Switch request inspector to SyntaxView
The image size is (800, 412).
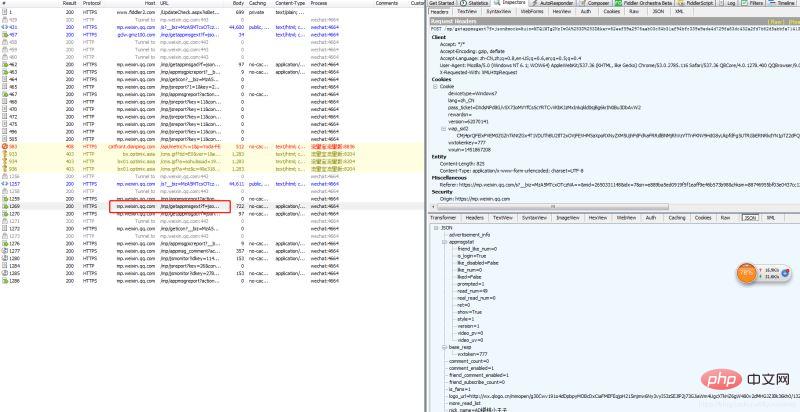(x=498, y=11)
